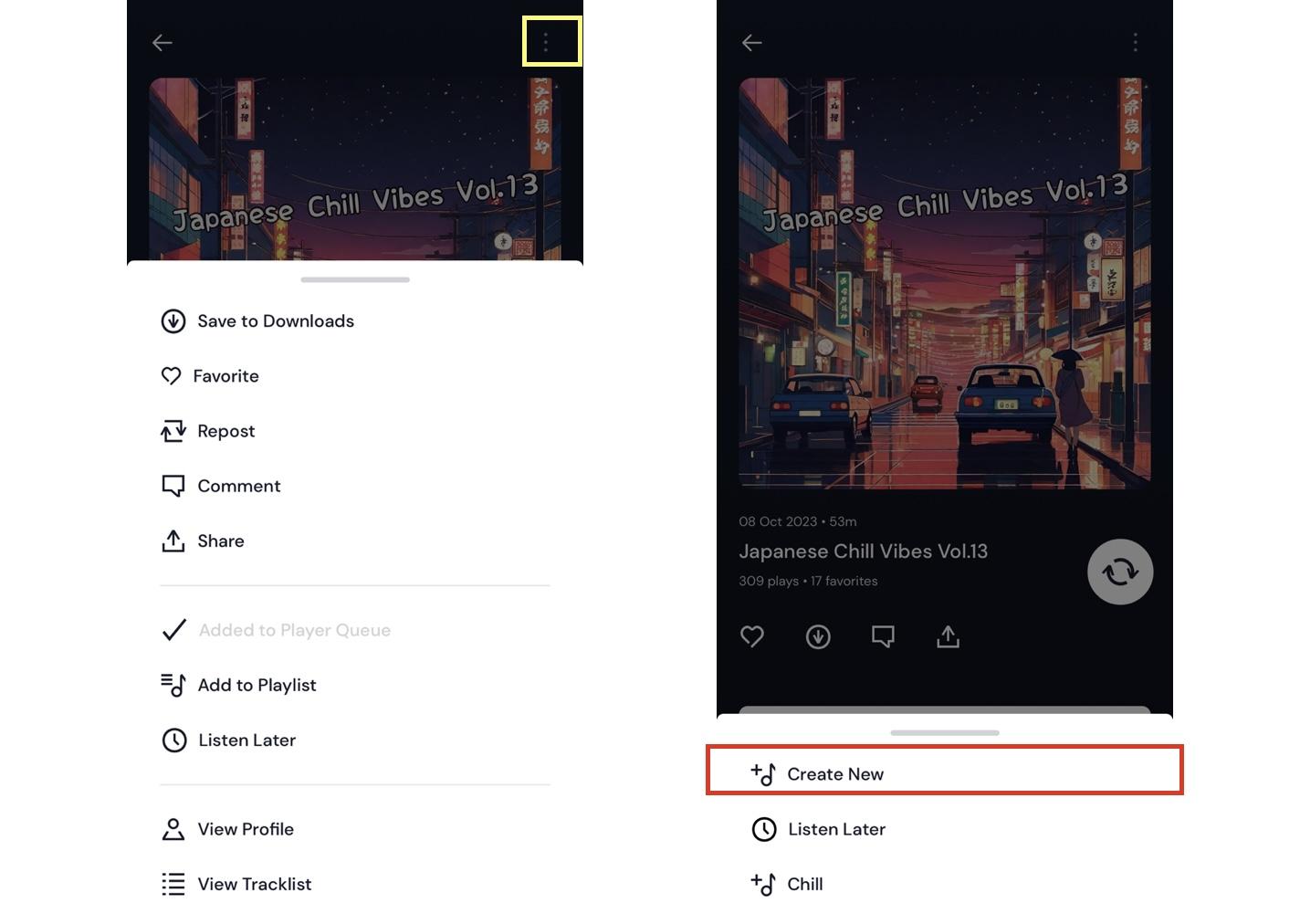The width and height of the screenshot is (1300, 924).
Task: Click checkmark next to Added to Player Queue
Action: [174, 630]
